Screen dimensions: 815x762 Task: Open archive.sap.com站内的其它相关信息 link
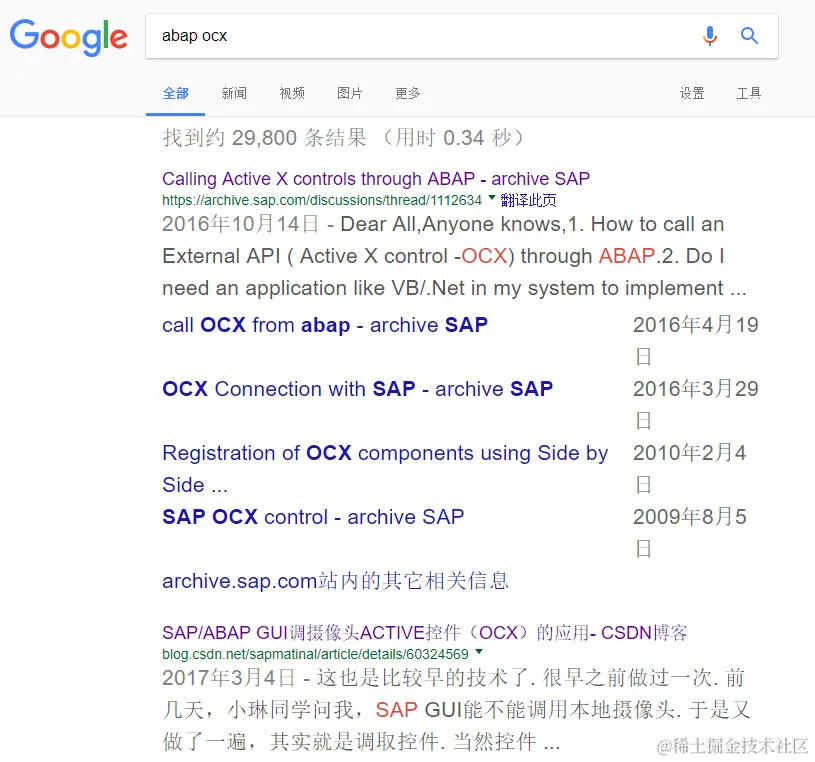point(335,581)
